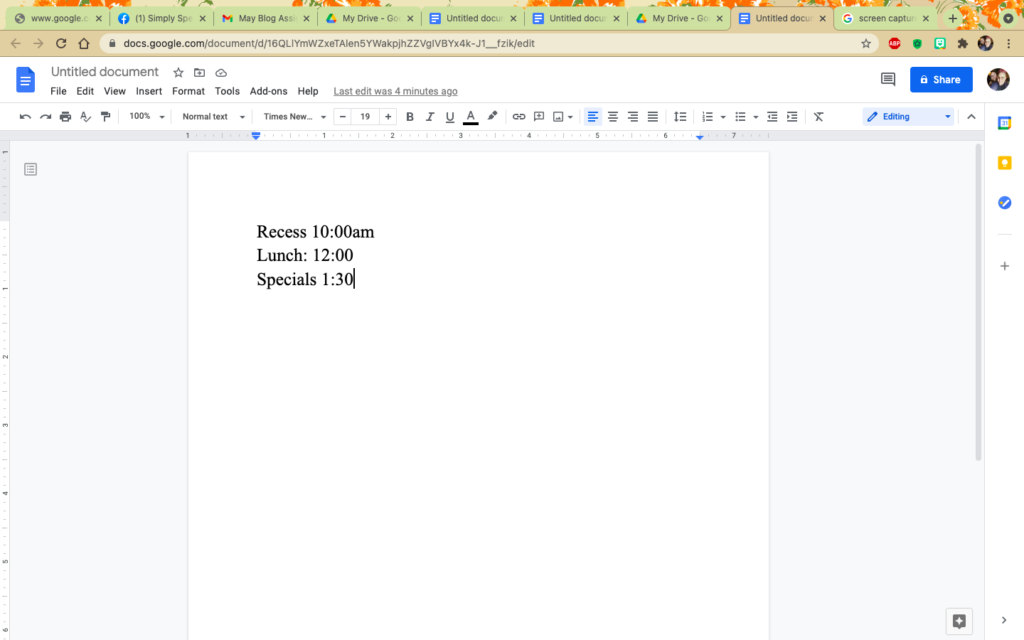Image resolution: width=1024 pixels, height=640 pixels.
Task: Select the paint format tool
Action: coord(105,116)
